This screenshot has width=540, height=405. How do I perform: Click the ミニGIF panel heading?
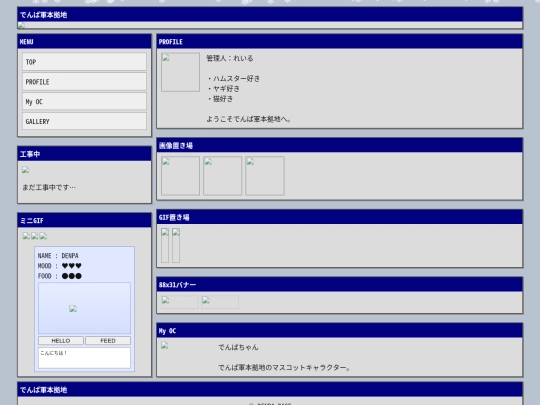point(31,220)
